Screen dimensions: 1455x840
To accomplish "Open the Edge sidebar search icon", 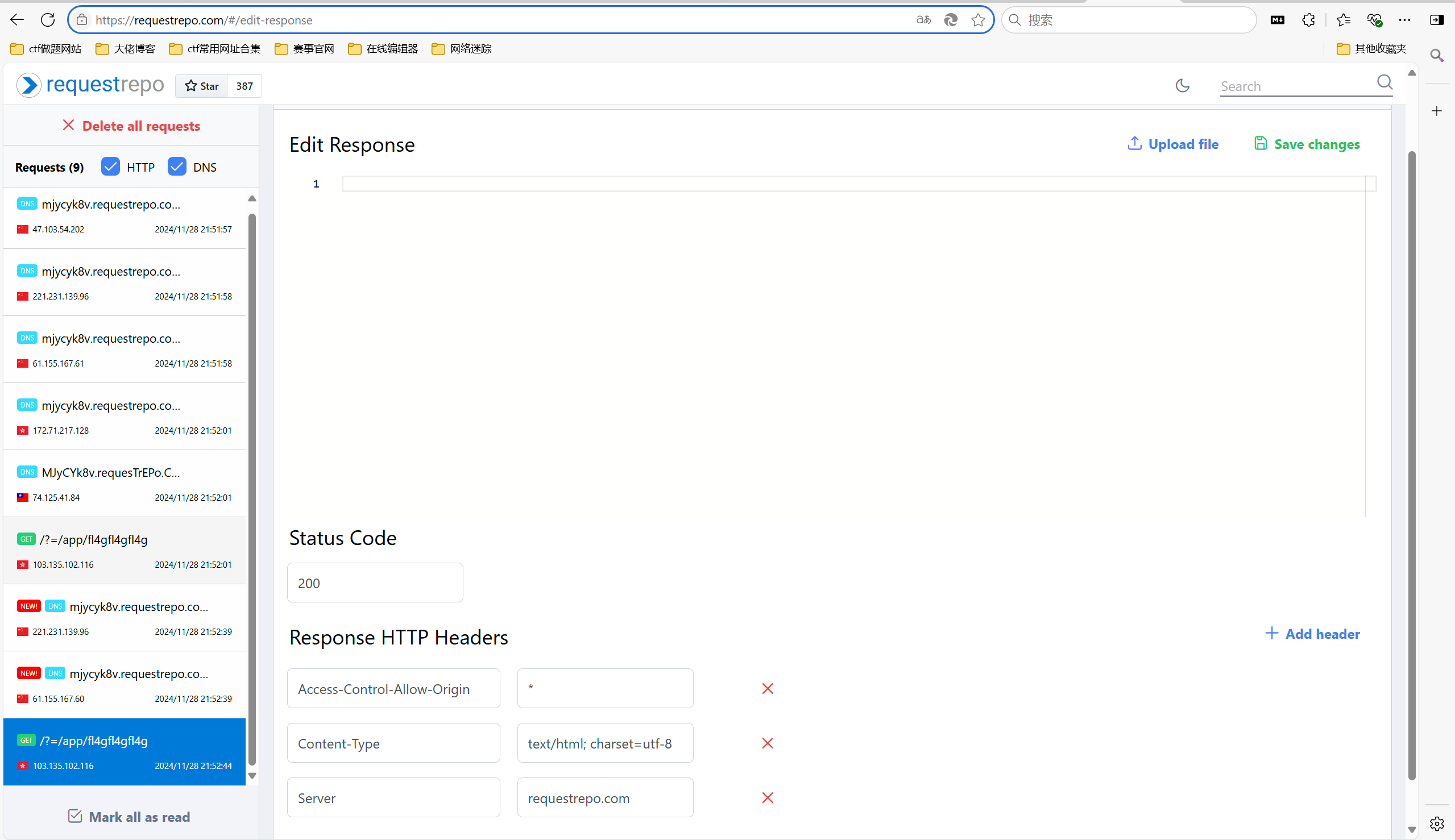I will (x=1437, y=55).
